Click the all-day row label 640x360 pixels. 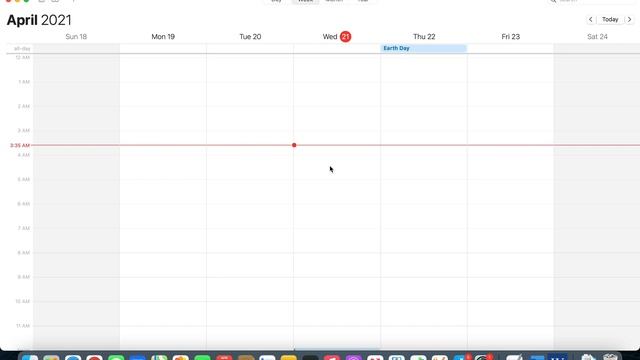point(22,49)
